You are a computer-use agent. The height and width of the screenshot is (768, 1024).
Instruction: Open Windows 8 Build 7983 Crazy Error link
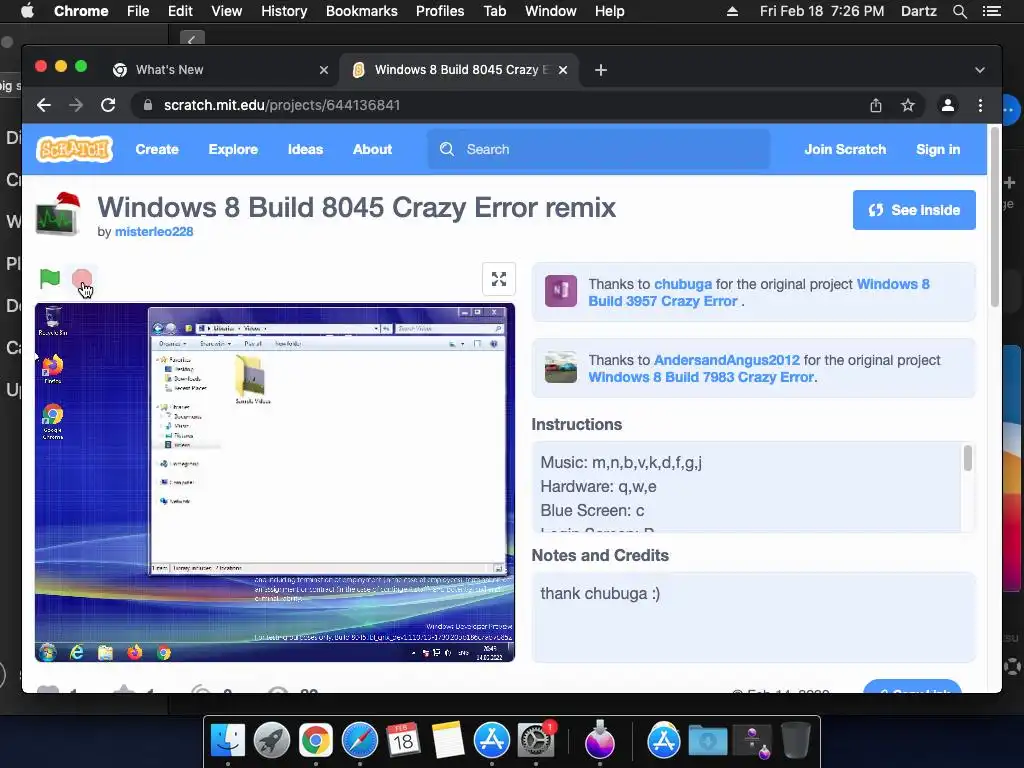tap(701, 377)
